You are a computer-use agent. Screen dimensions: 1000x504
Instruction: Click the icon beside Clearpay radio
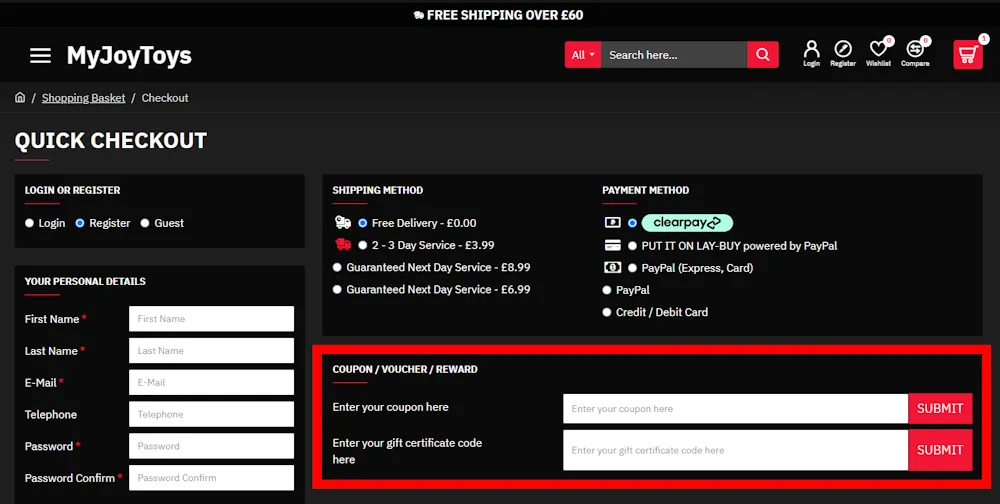pos(612,223)
